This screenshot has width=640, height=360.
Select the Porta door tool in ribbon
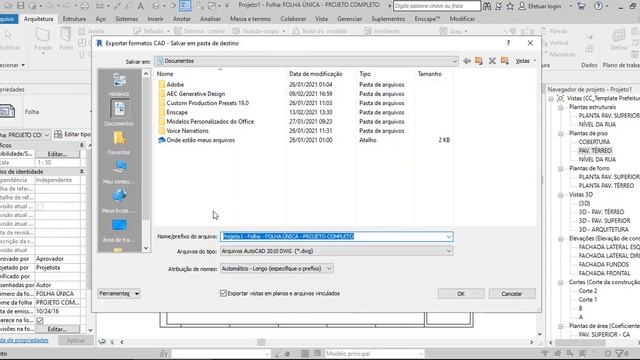click(x=66, y=40)
